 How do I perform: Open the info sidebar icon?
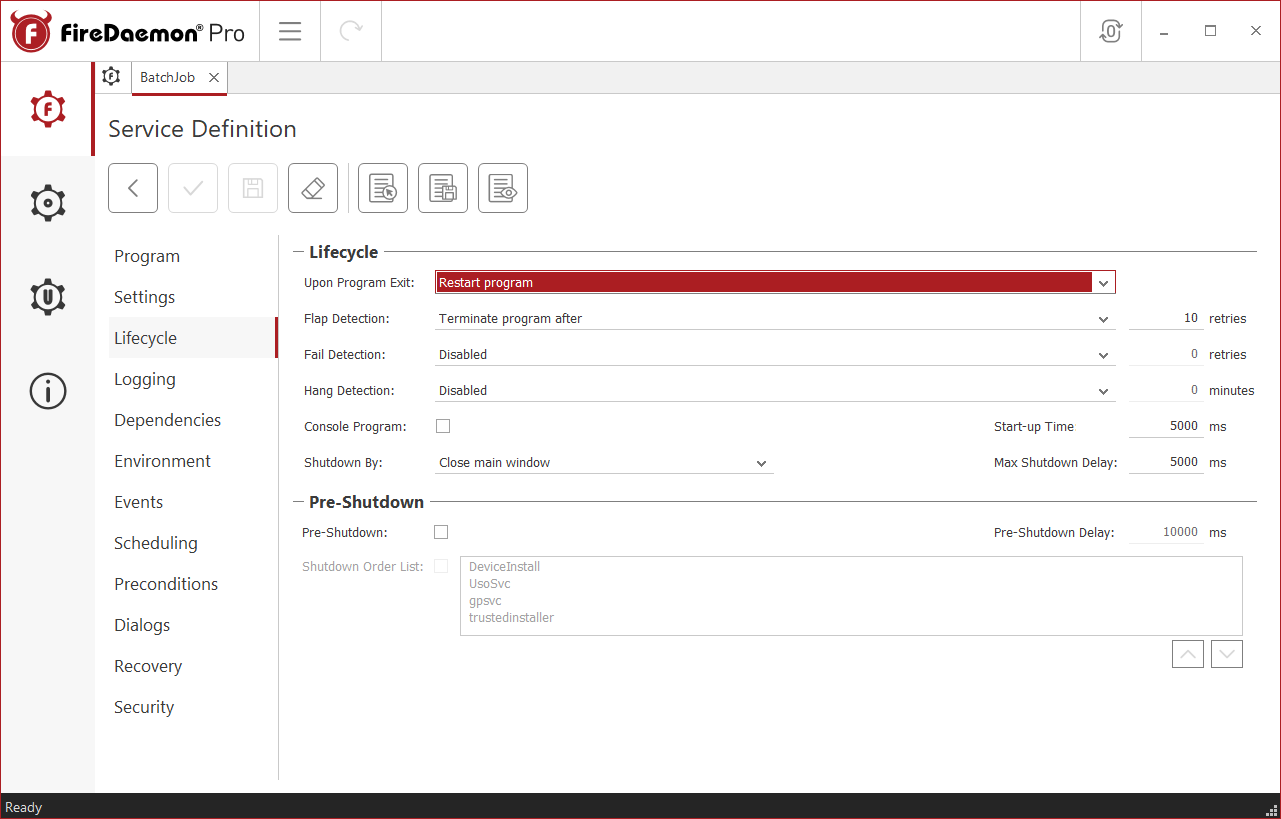(47, 391)
